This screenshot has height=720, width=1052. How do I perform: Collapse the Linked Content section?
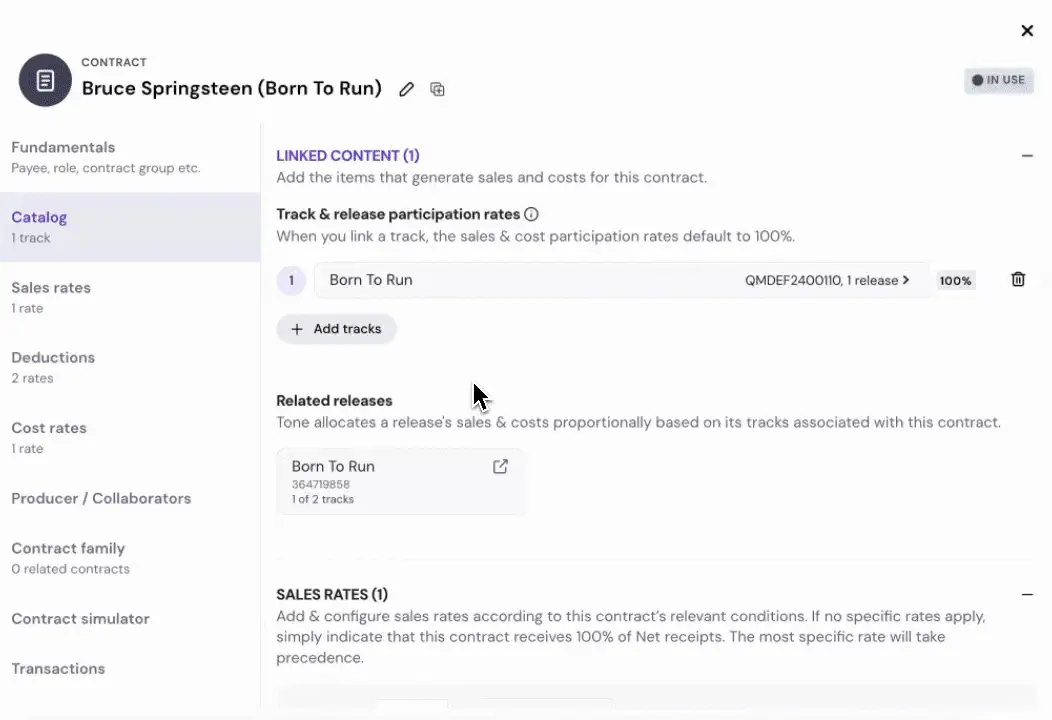1027,156
